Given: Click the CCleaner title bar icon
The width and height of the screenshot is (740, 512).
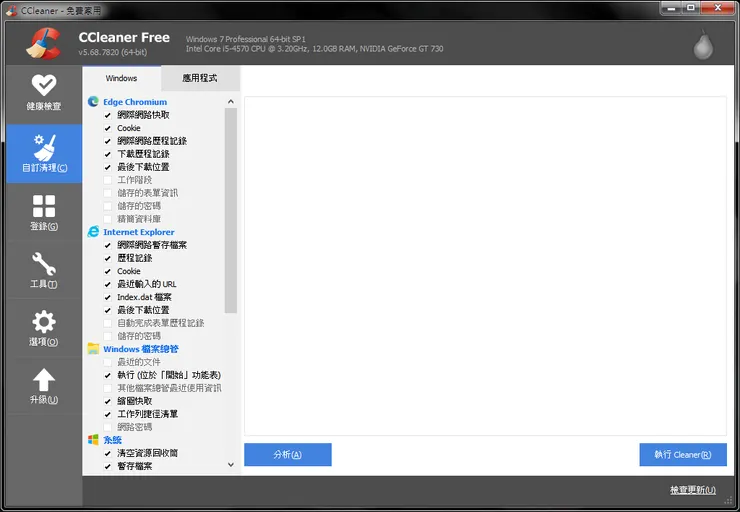Looking at the screenshot, I should (x=12, y=10).
